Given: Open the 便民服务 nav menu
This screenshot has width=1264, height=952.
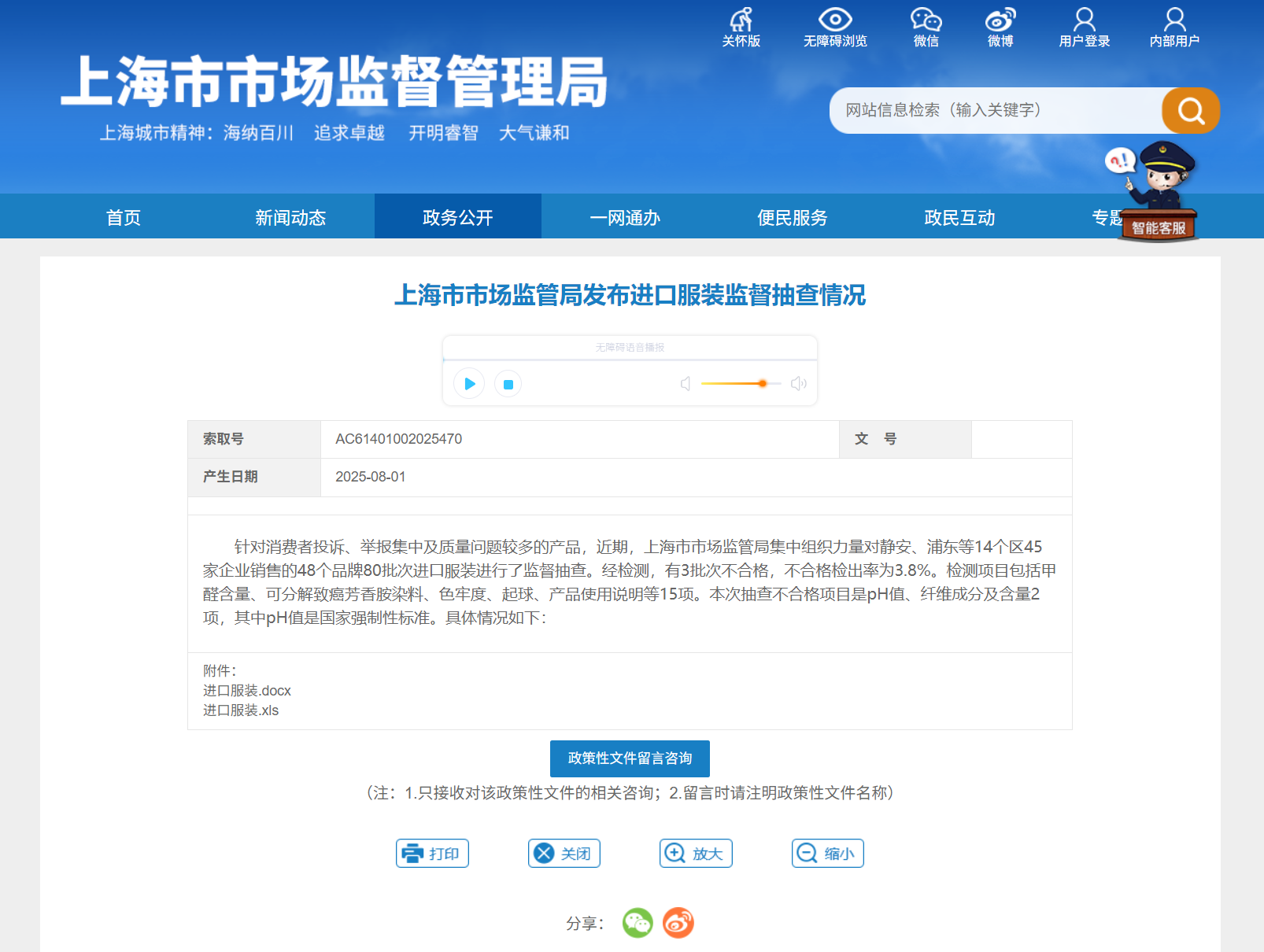Looking at the screenshot, I should (x=792, y=217).
